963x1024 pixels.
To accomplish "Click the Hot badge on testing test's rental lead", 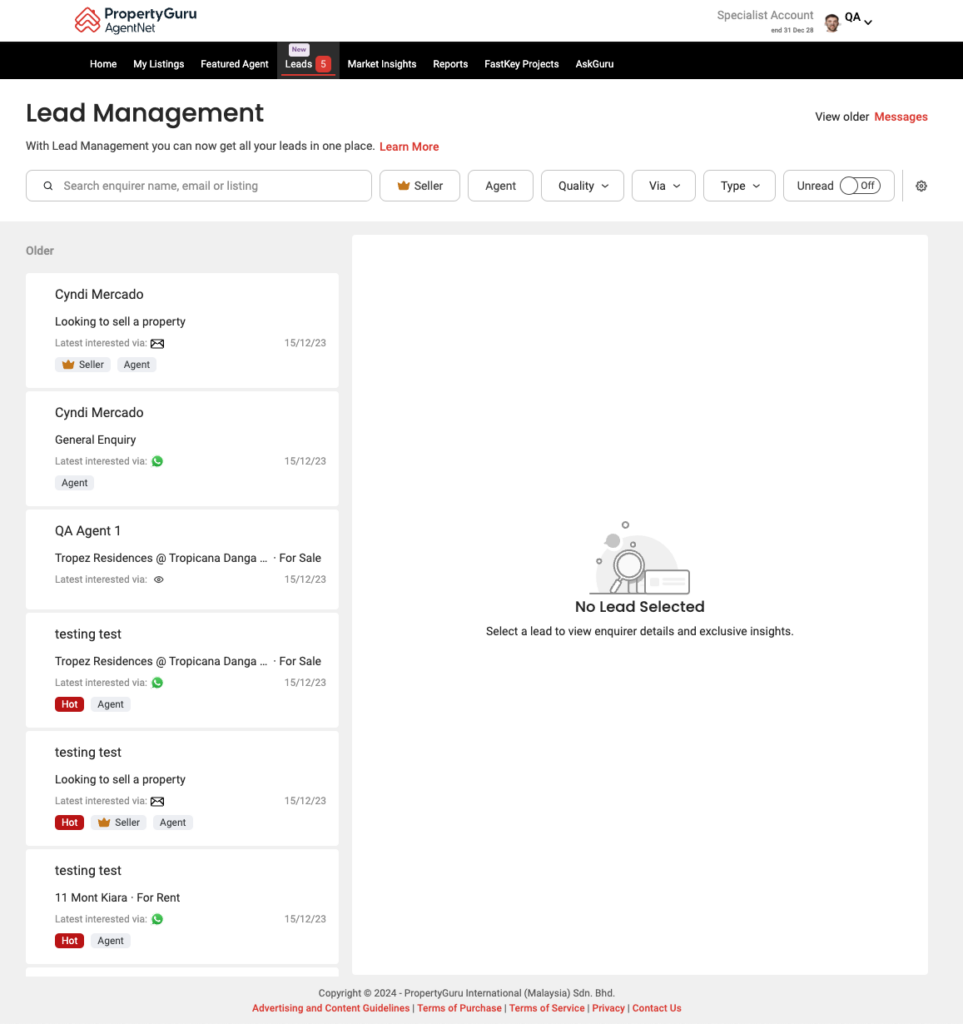I will tap(68, 940).
